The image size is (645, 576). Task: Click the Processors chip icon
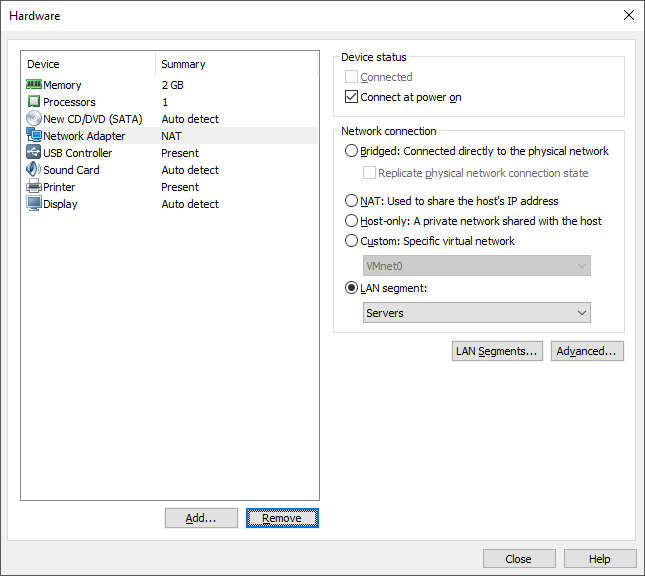point(34,101)
